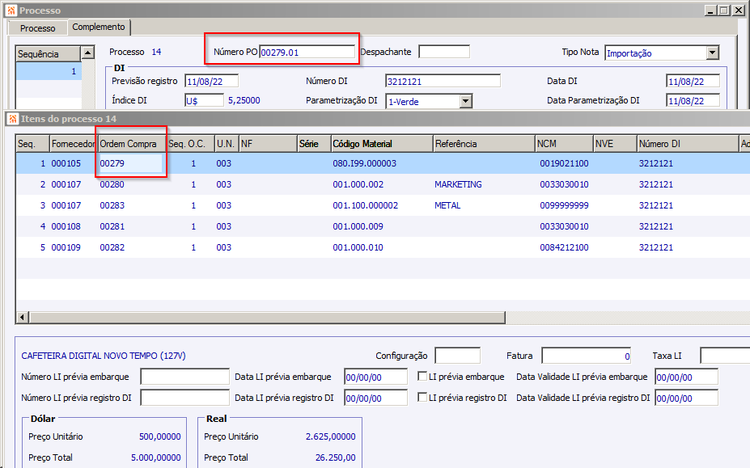Expand the Parametrização DI combo box
The height and width of the screenshot is (468, 750).
465,101
